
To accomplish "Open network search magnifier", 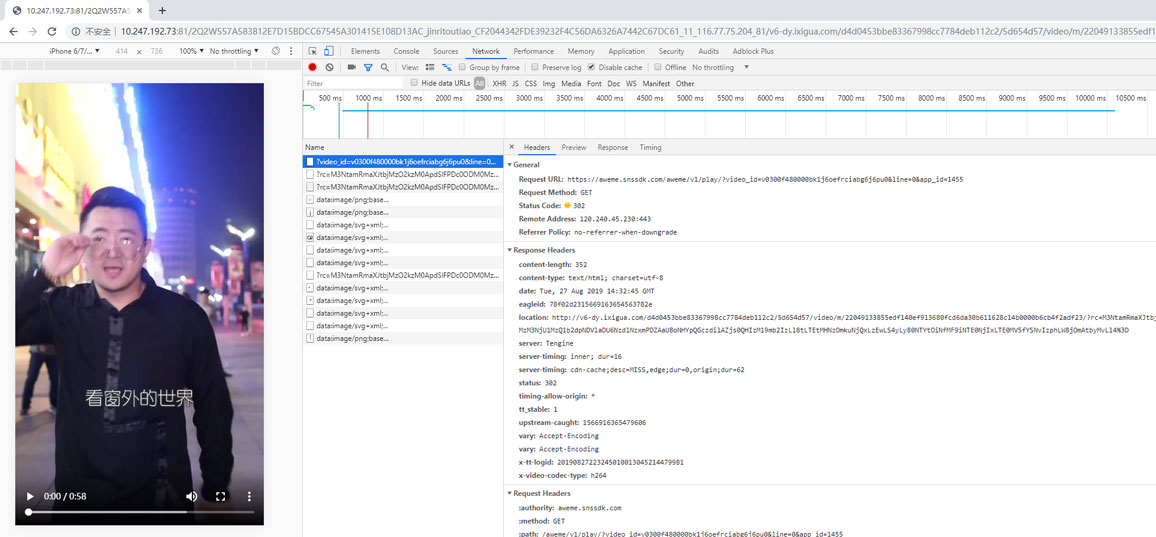I will (x=385, y=67).
